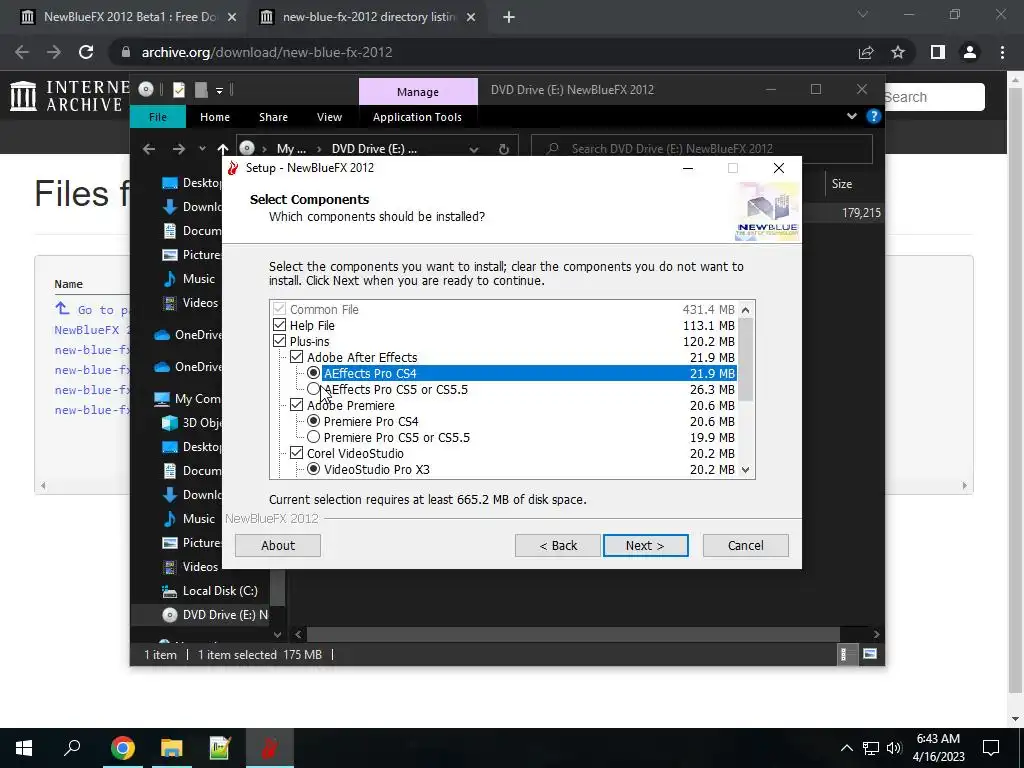
Task: Close the NewBlueFX 2012 Beta1 tab
Action: [232, 17]
